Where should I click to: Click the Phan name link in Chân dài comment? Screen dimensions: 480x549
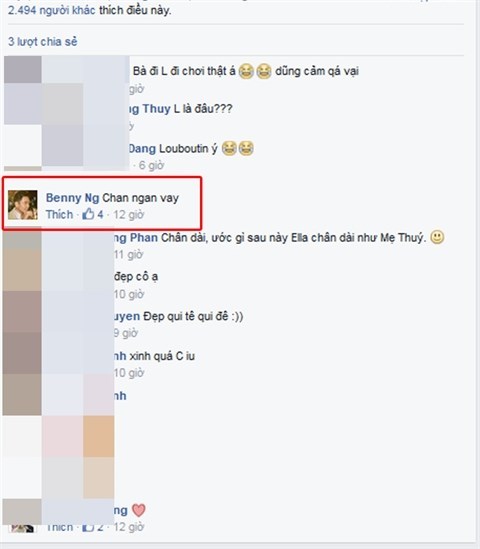pyautogui.click(x=144, y=238)
